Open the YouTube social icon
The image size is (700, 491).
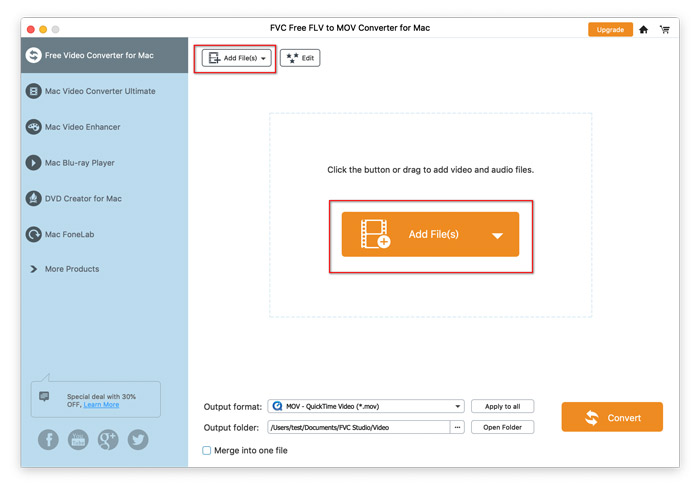[x=78, y=440]
